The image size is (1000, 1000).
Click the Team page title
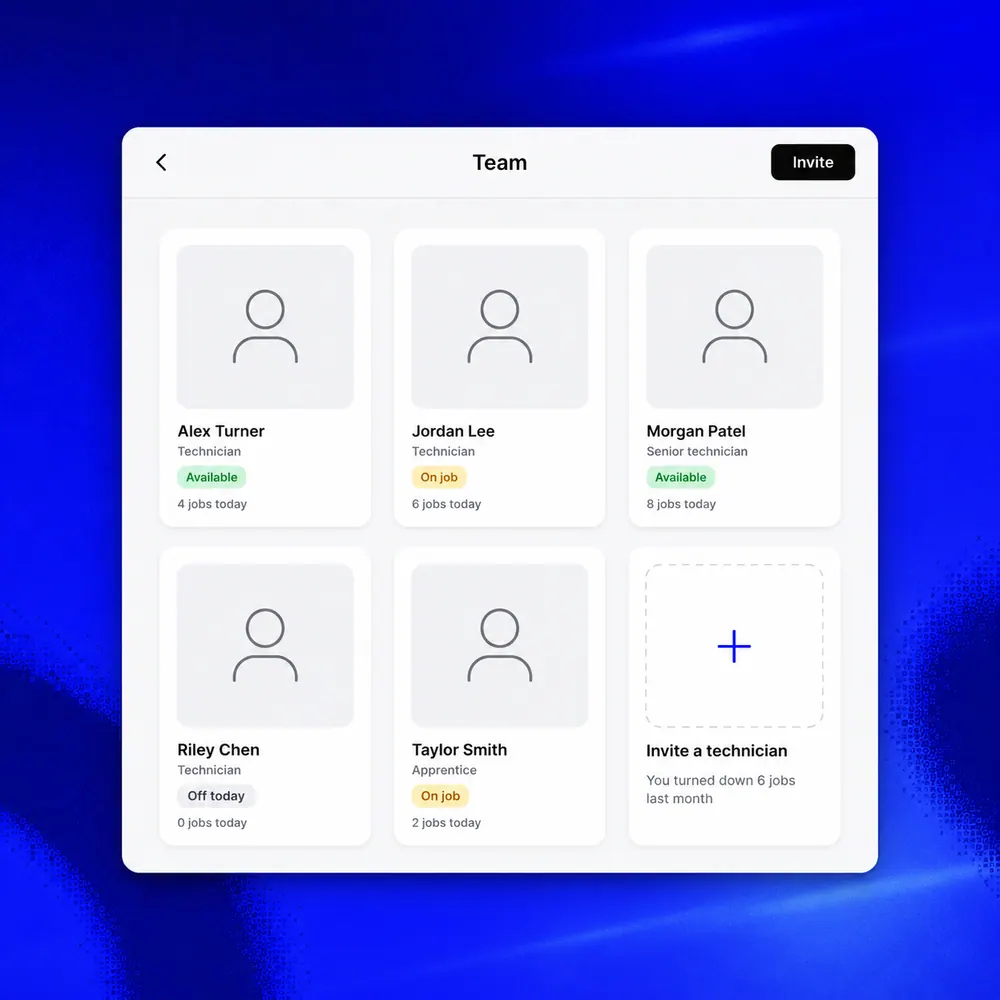point(500,163)
